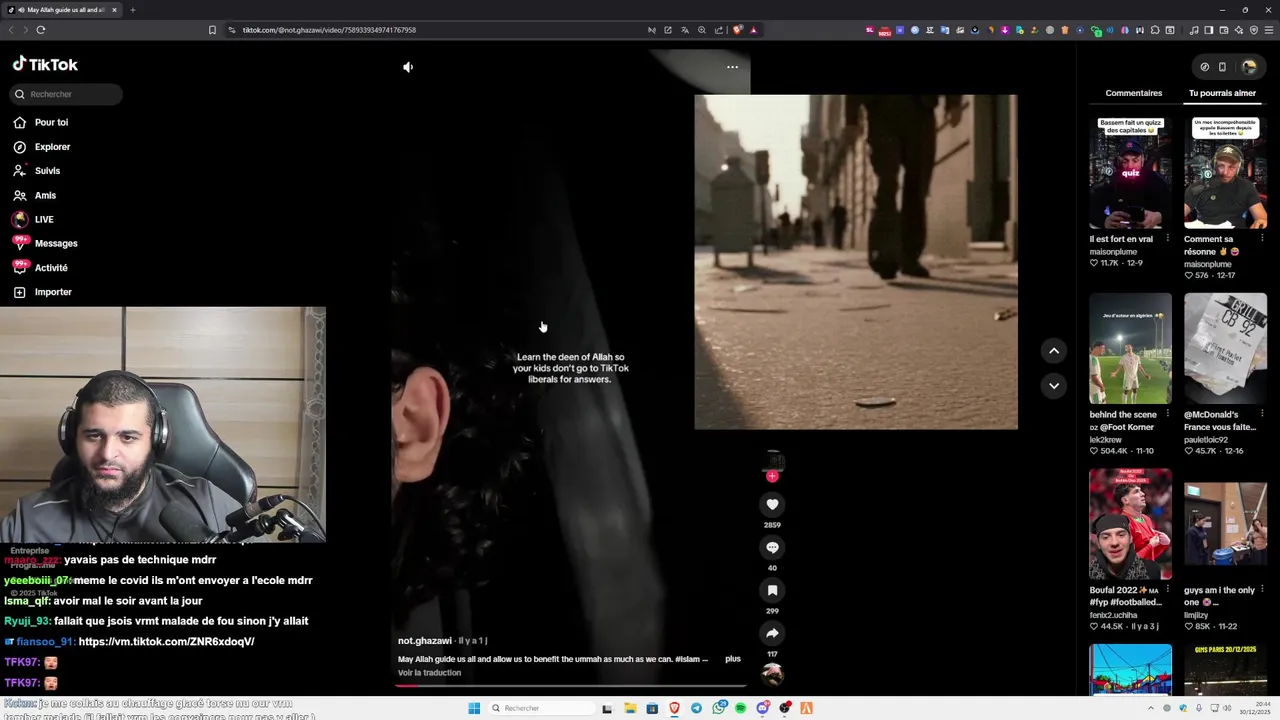Click the pauletloic92 author name

coord(1207,439)
